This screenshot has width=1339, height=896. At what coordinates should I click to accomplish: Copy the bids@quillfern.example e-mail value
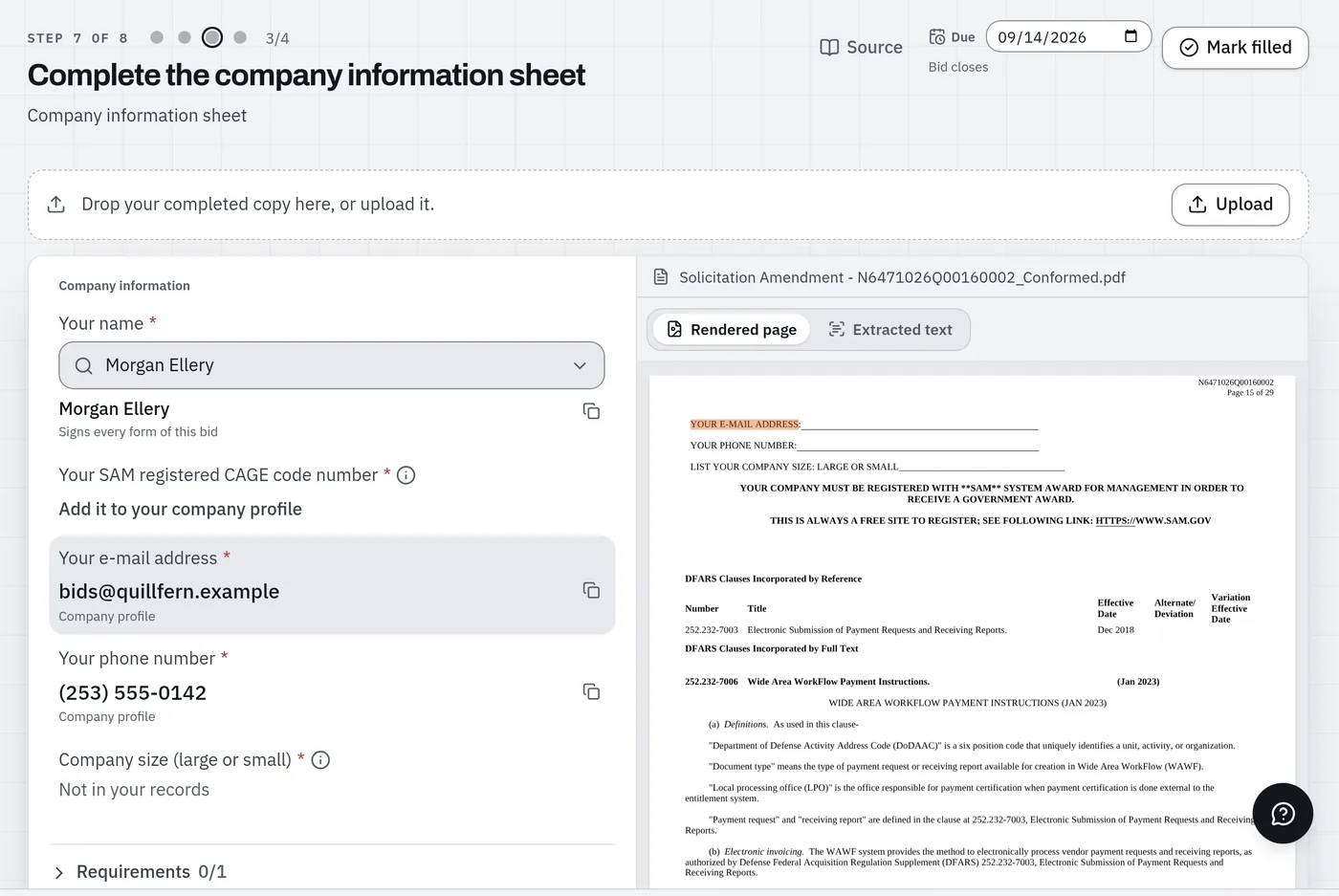[x=591, y=590]
